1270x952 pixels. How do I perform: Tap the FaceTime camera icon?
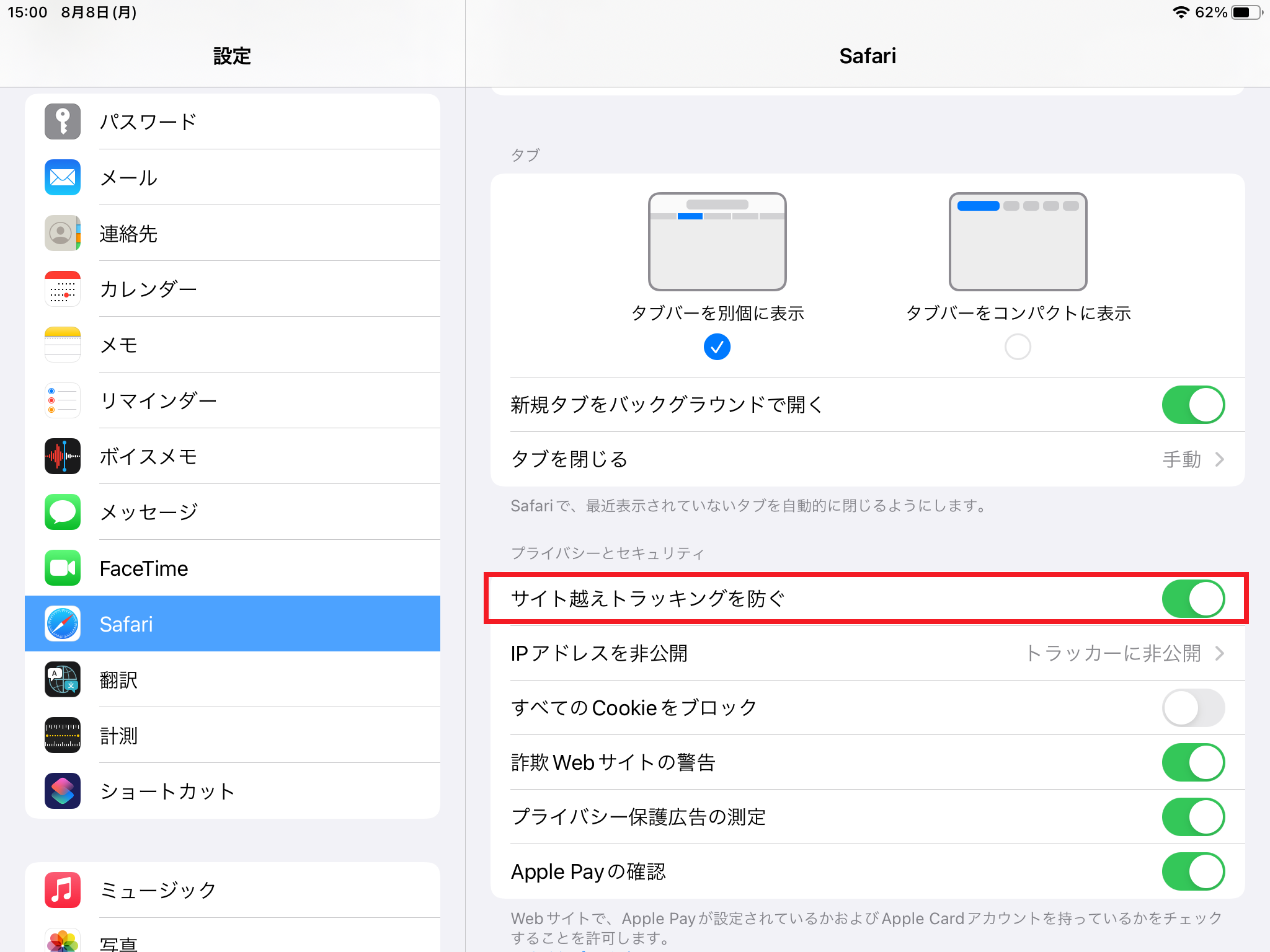click(x=63, y=568)
